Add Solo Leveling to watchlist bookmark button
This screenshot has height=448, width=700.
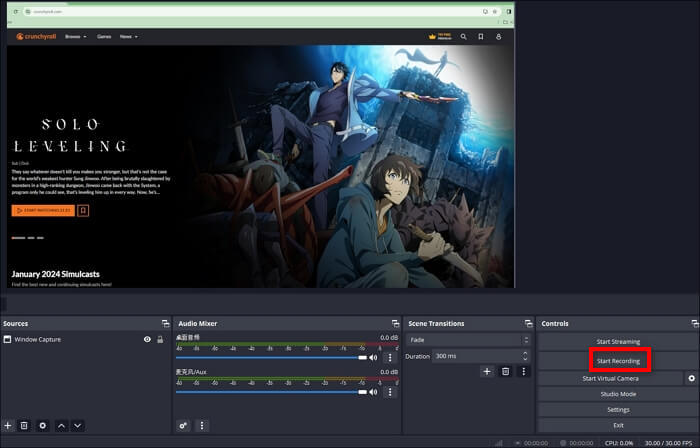pyautogui.click(x=83, y=210)
